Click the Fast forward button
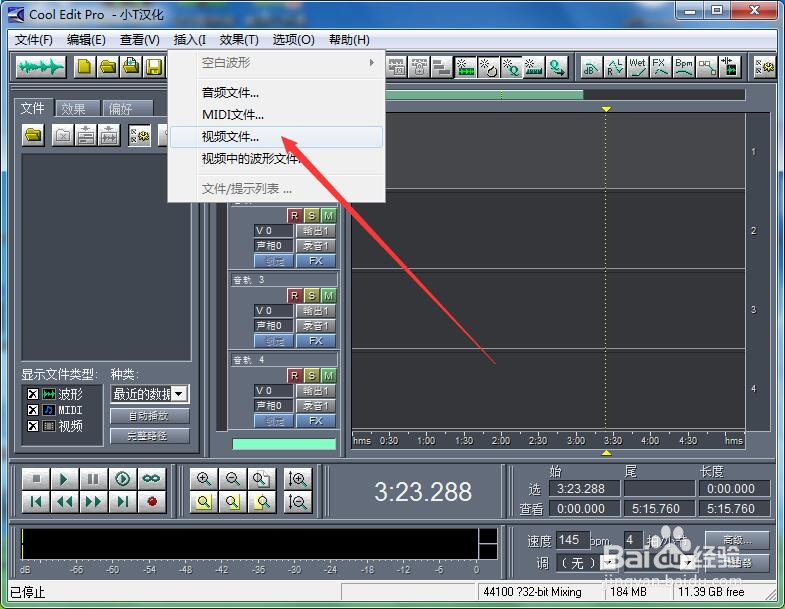This screenshot has height=609, width=785. (94, 501)
